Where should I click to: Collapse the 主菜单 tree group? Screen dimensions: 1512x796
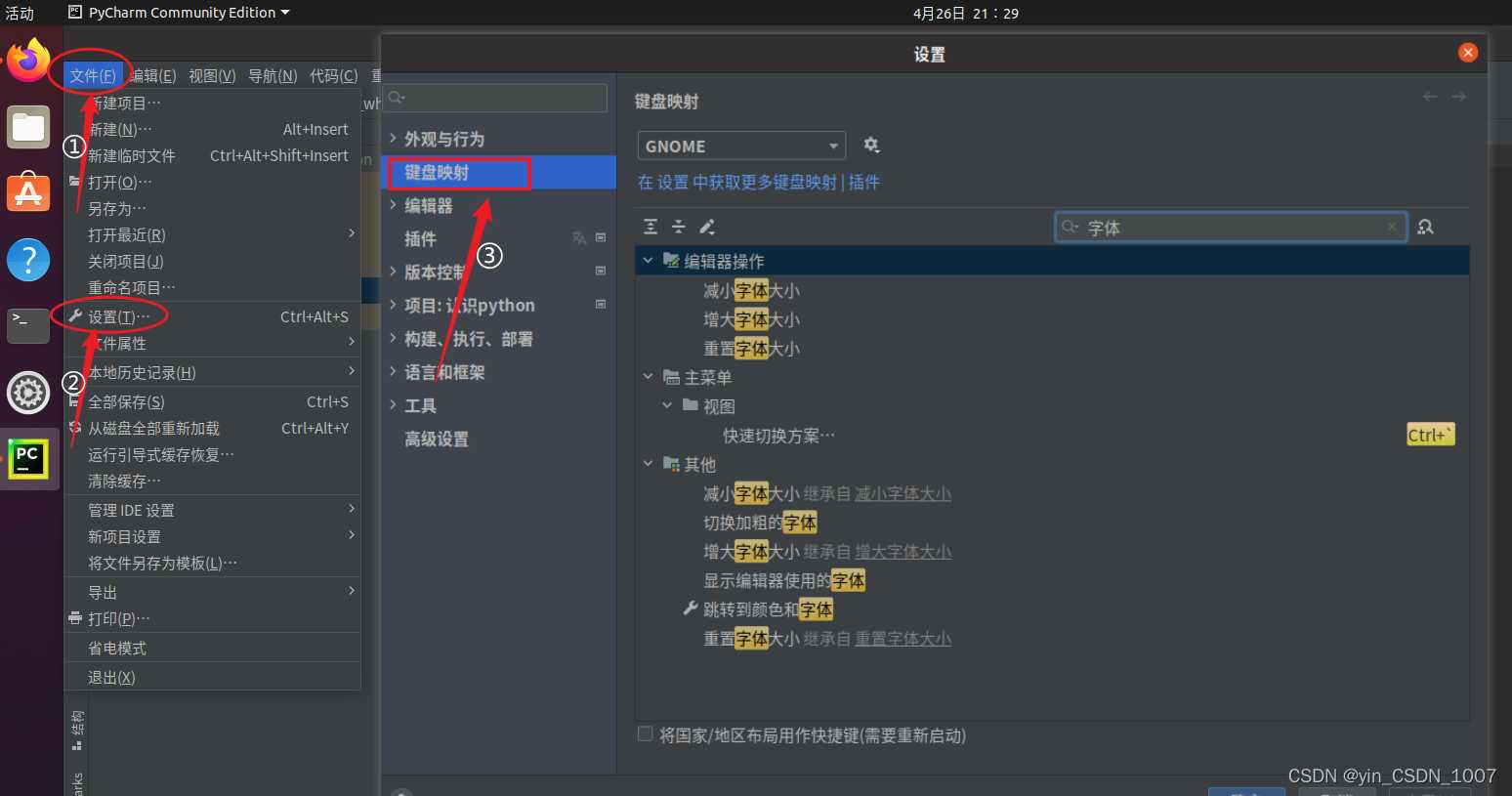point(648,377)
